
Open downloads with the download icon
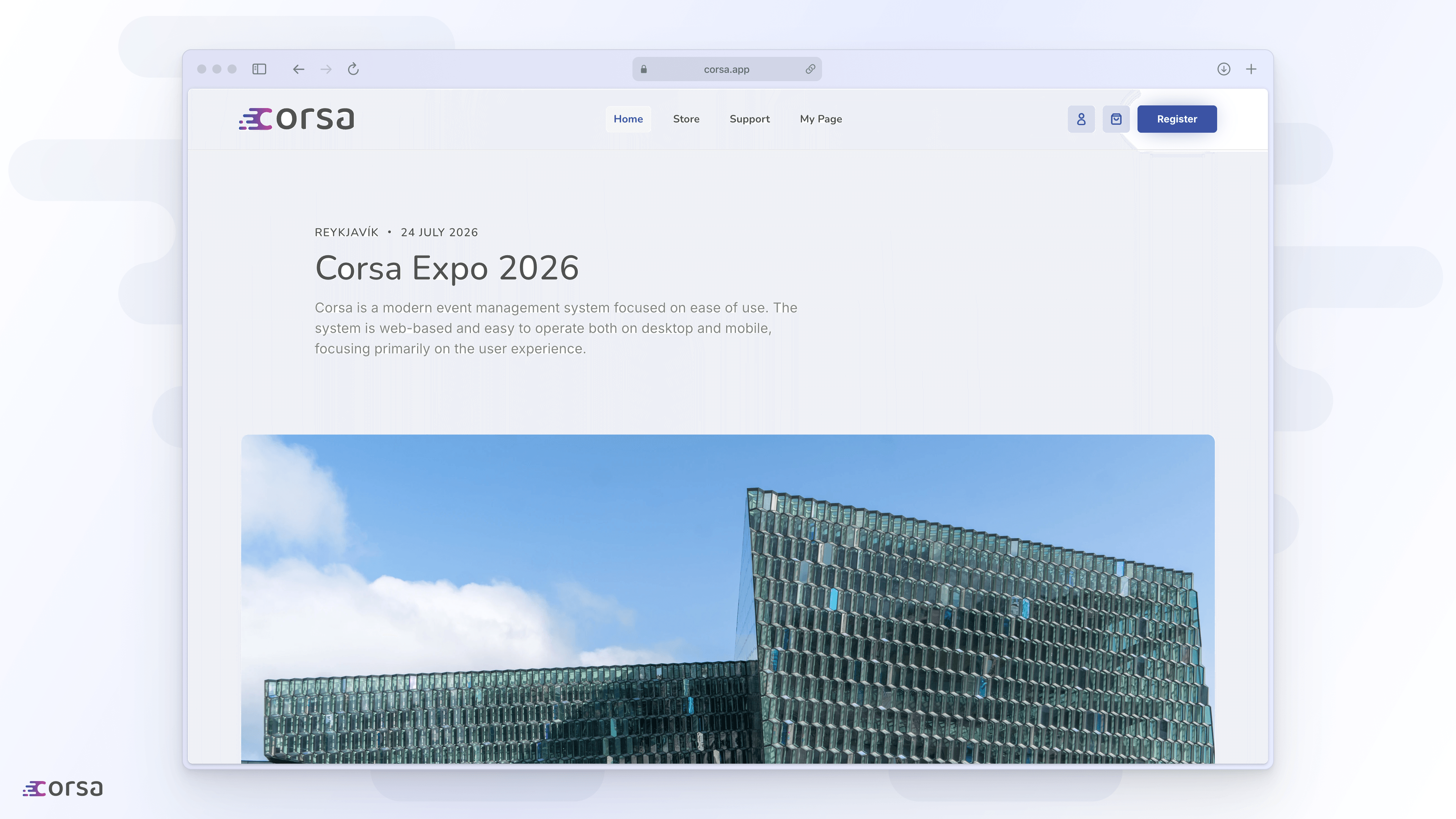point(1224,69)
